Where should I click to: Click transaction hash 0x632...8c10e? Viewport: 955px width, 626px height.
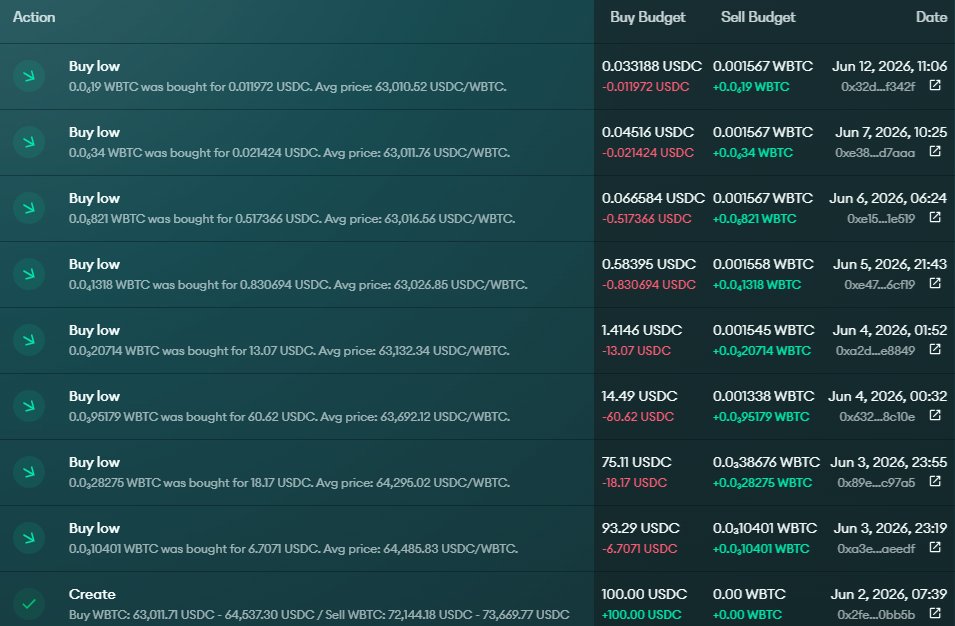click(x=877, y=417)
